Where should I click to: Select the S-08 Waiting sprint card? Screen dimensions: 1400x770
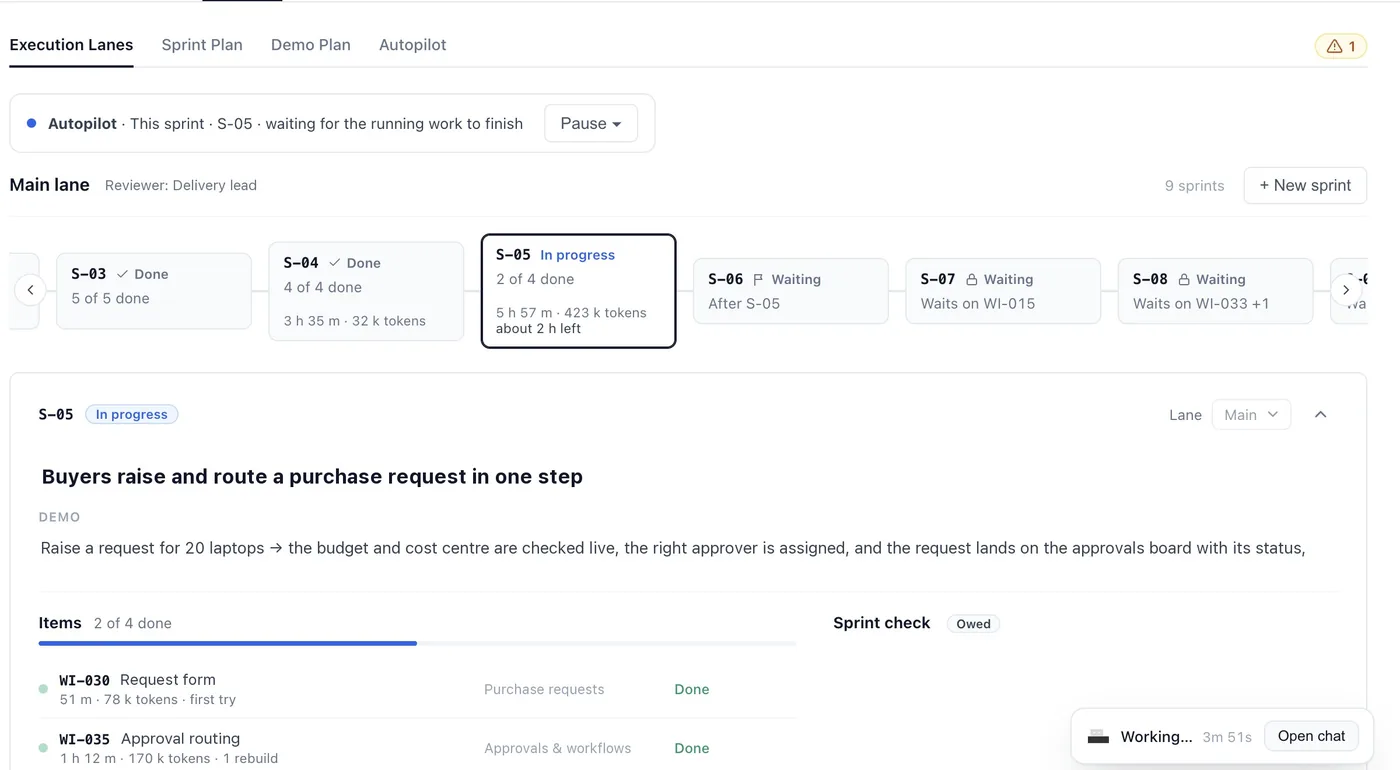pos(1215,291)
